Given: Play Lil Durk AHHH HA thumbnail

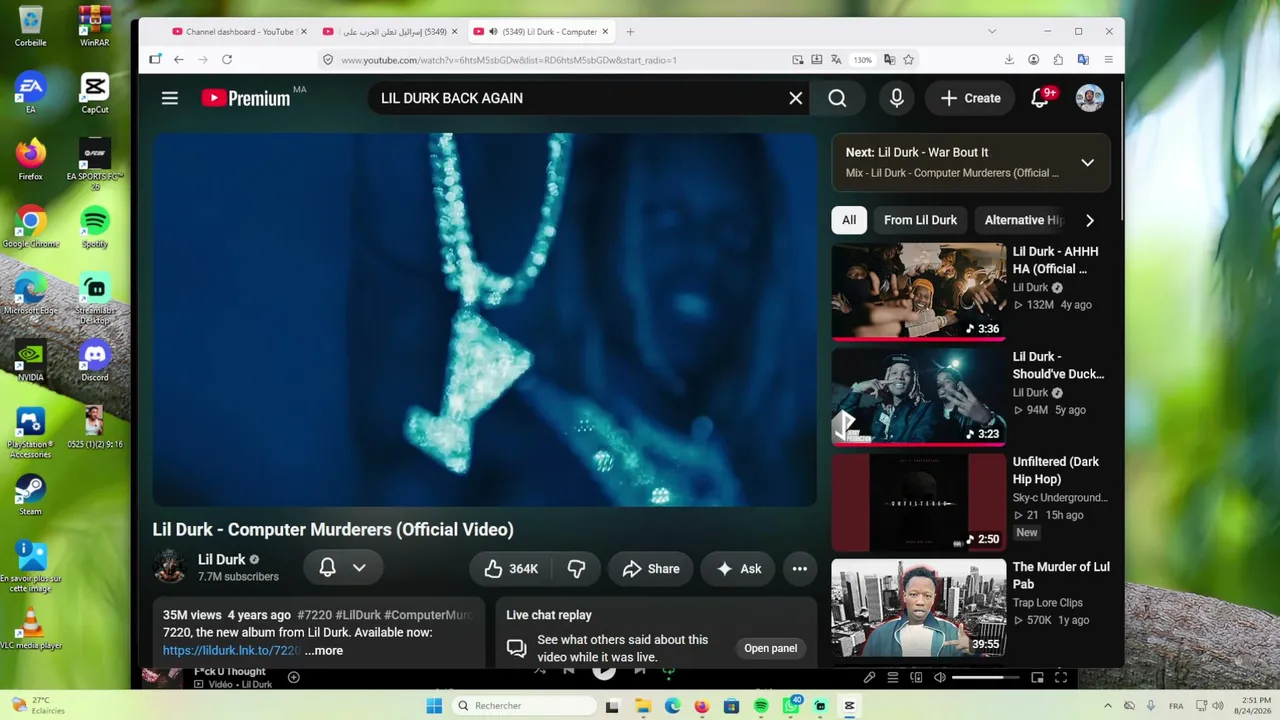Looking at the screenshot, I should coord(919,291).
